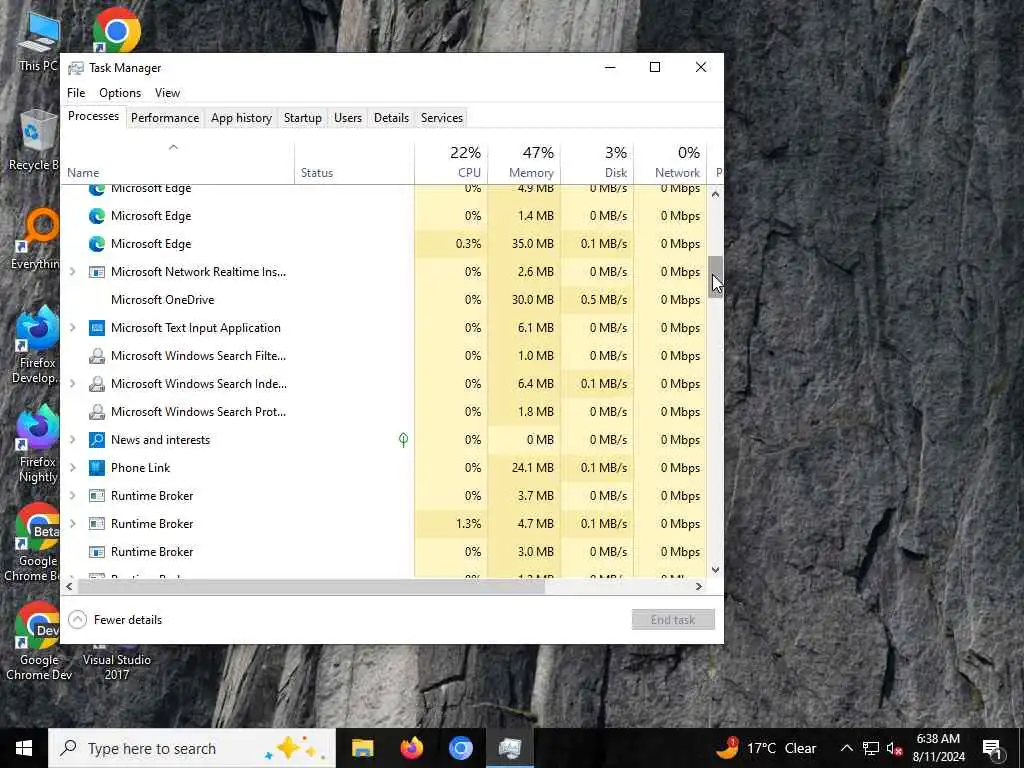This screenshot has width=1024, height=768.
Task: Click vertical scrollbar down arrow
Action: click(x=716, y=569)
